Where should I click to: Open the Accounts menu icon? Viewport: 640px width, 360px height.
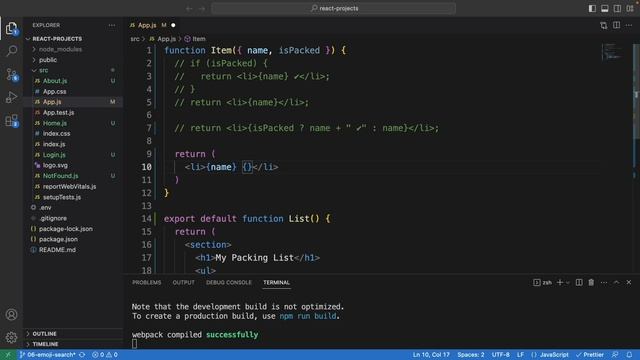click(11, 315)
